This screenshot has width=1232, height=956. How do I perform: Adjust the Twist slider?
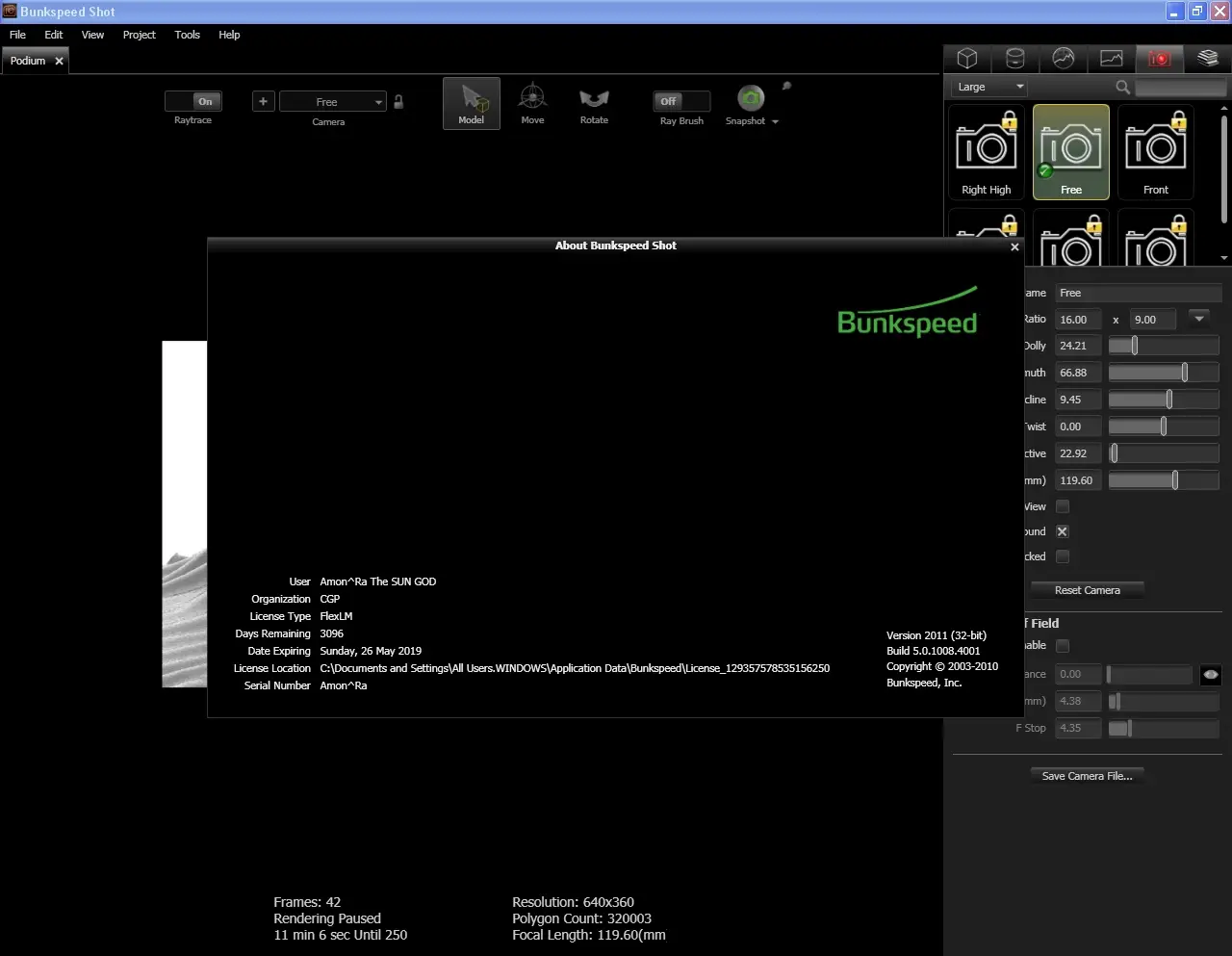click(x=1164, y=426)
